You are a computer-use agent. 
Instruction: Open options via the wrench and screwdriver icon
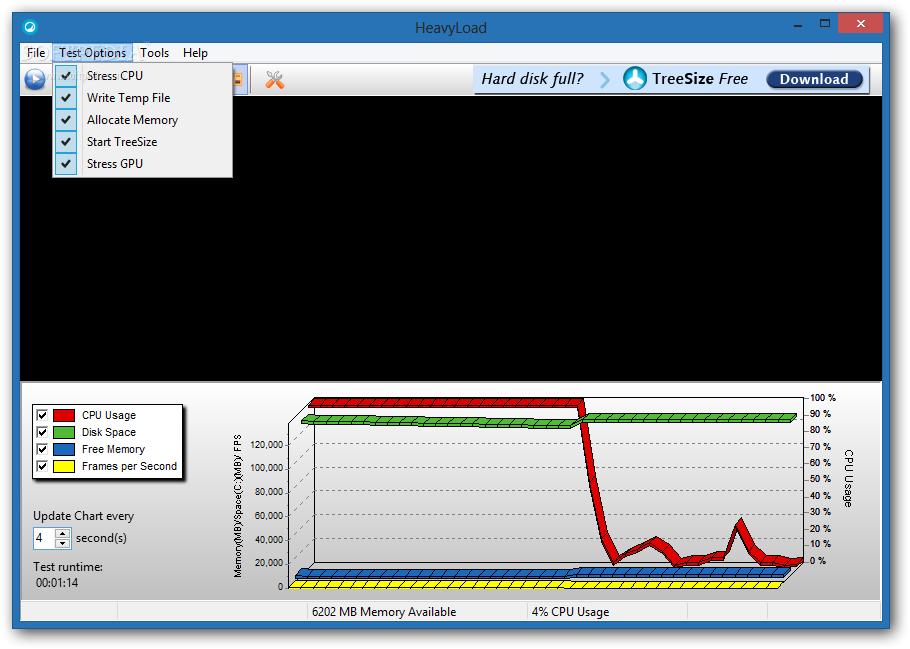click(275, 80)
